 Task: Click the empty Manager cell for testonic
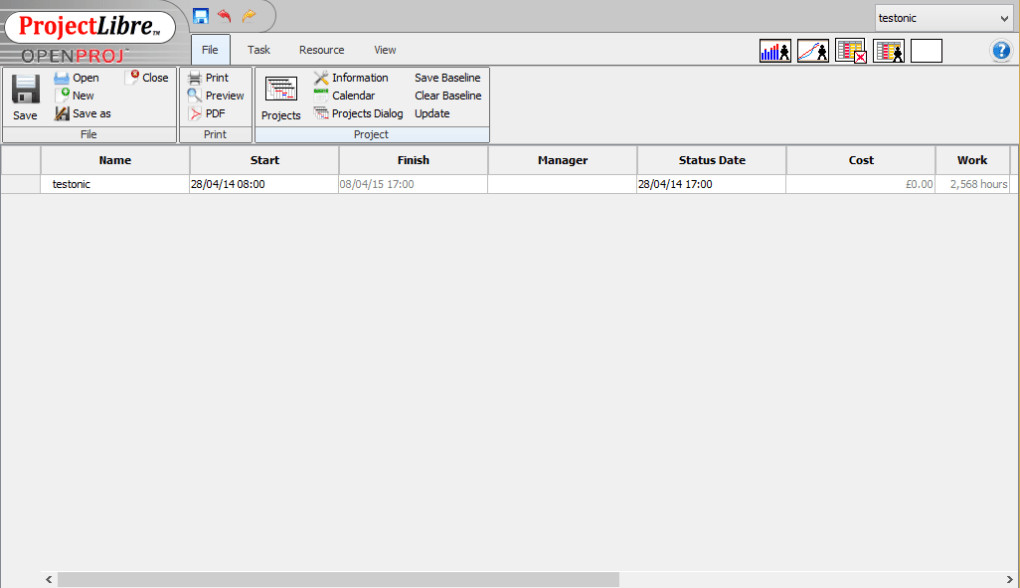[x=562, y=184]
